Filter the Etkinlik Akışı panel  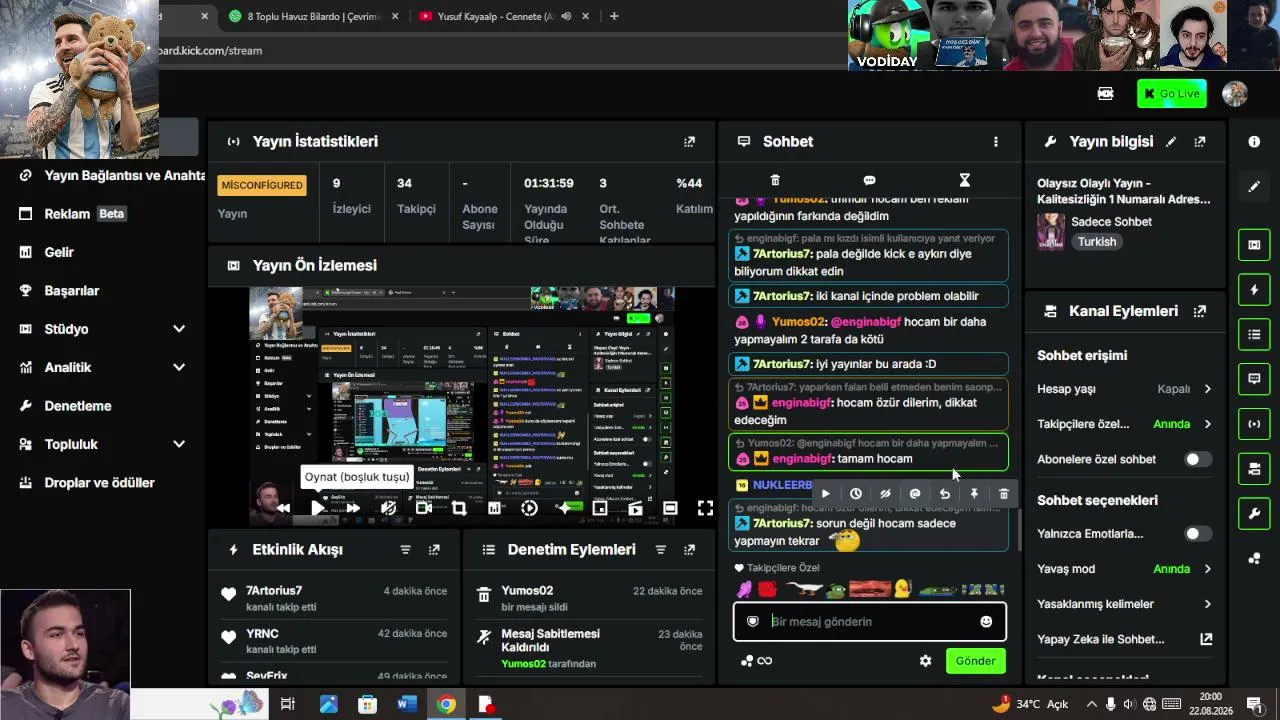(405, 550)
